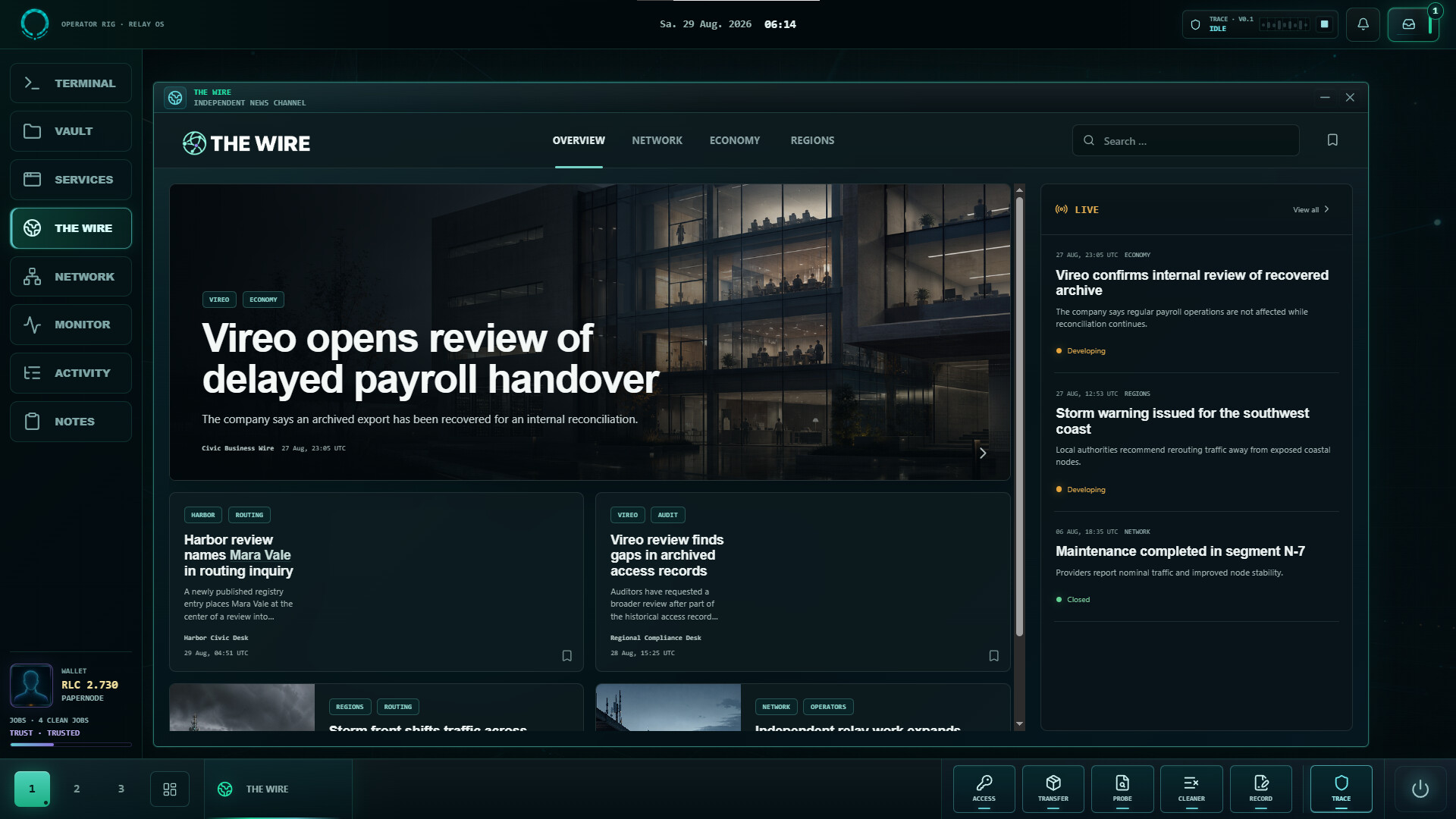Click the PaperRode wallet avatar
1456x819 pixels.
[x=31, y=685]
